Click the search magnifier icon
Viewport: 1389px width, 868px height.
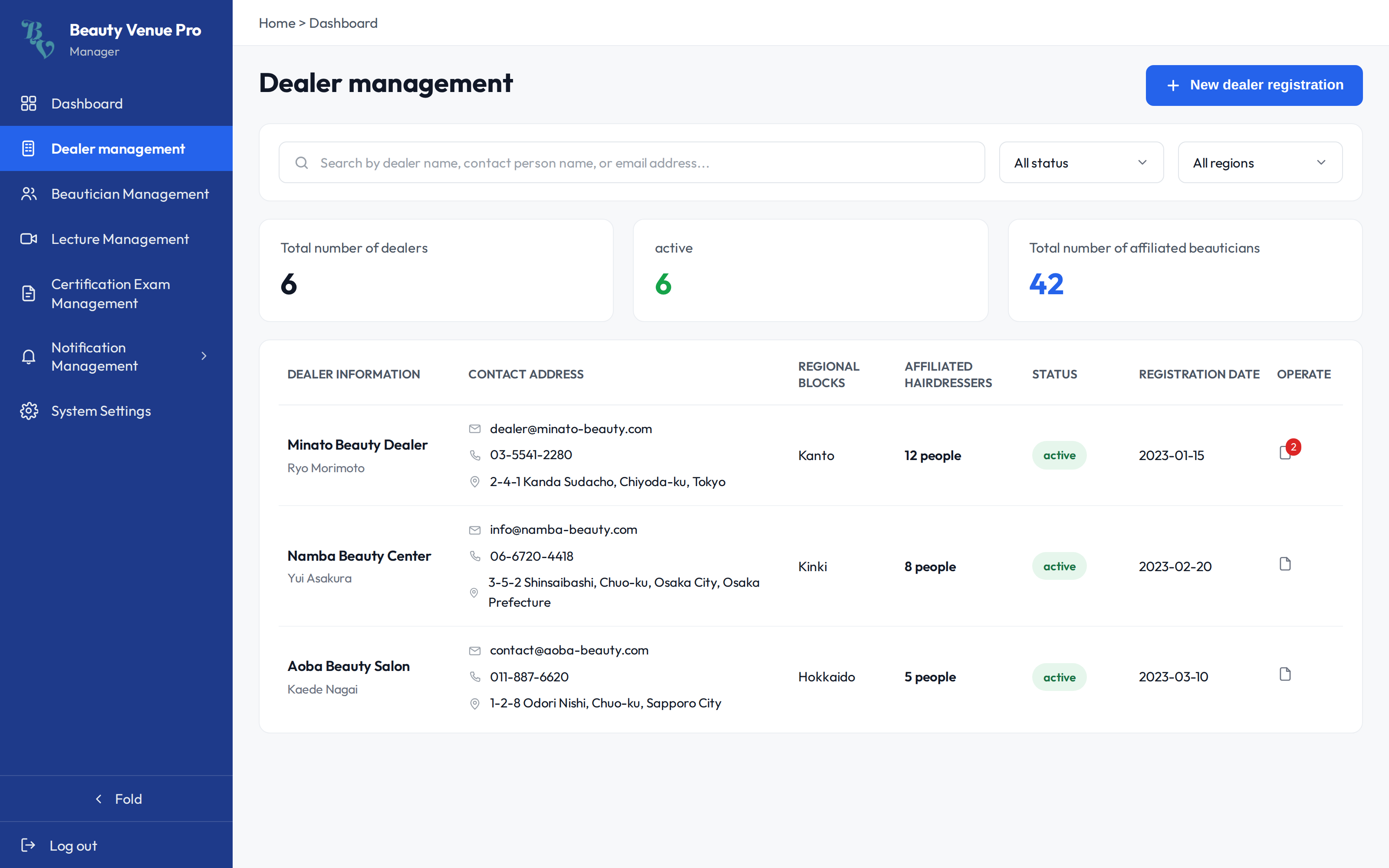[301, 163]
